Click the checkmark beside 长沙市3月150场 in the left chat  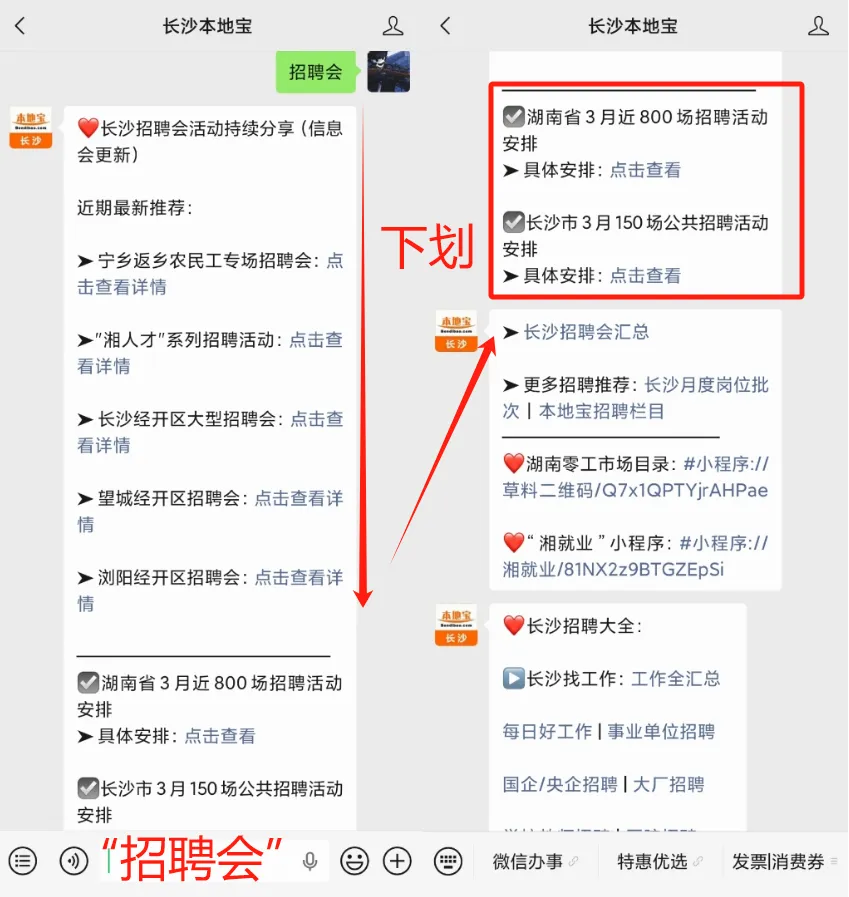[x=88, y=788]
